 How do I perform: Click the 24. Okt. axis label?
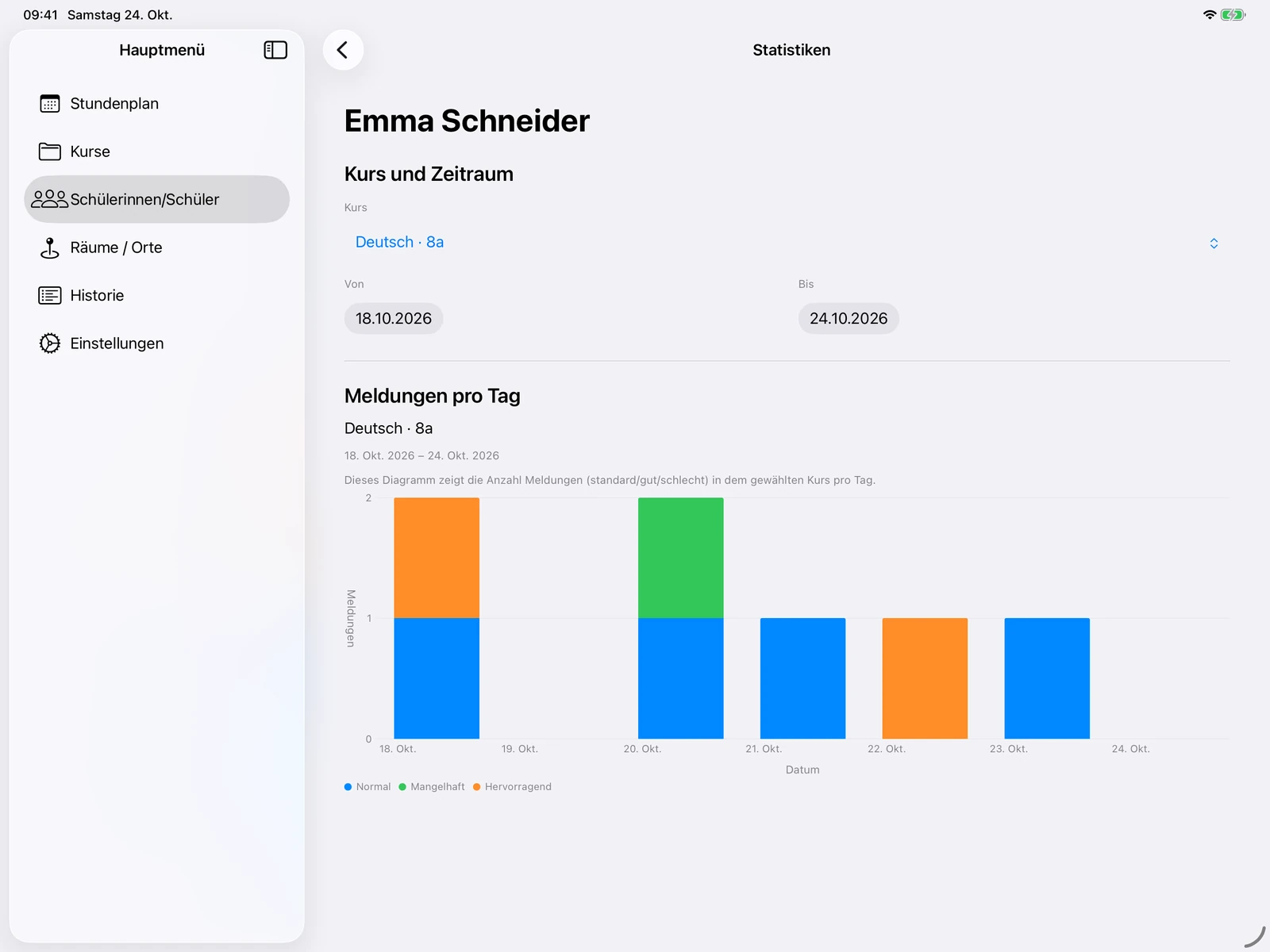pos(1130,749)
